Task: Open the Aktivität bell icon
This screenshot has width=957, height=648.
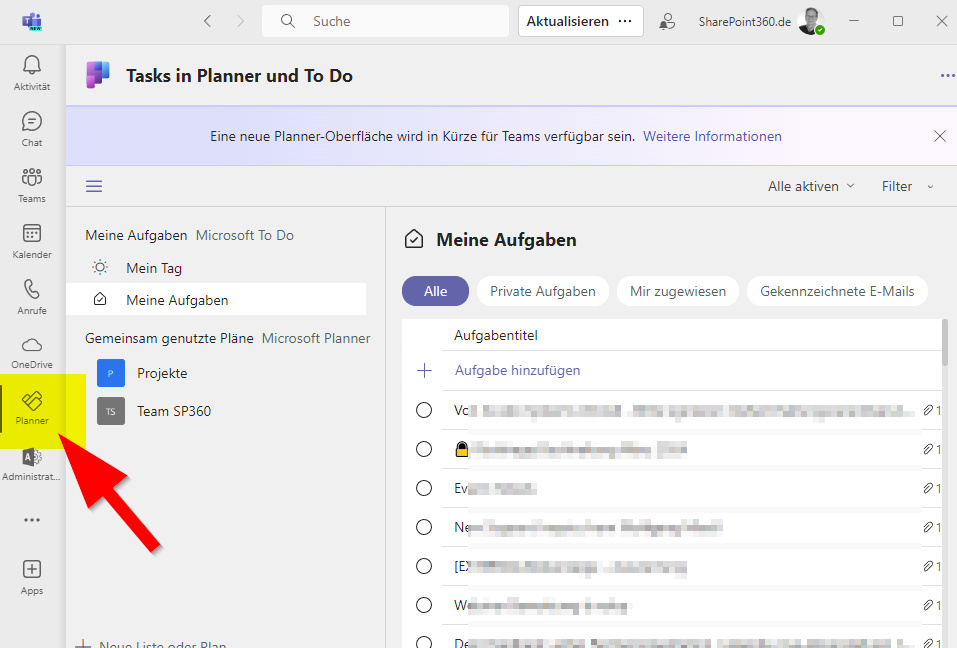Action: point(32,66)
